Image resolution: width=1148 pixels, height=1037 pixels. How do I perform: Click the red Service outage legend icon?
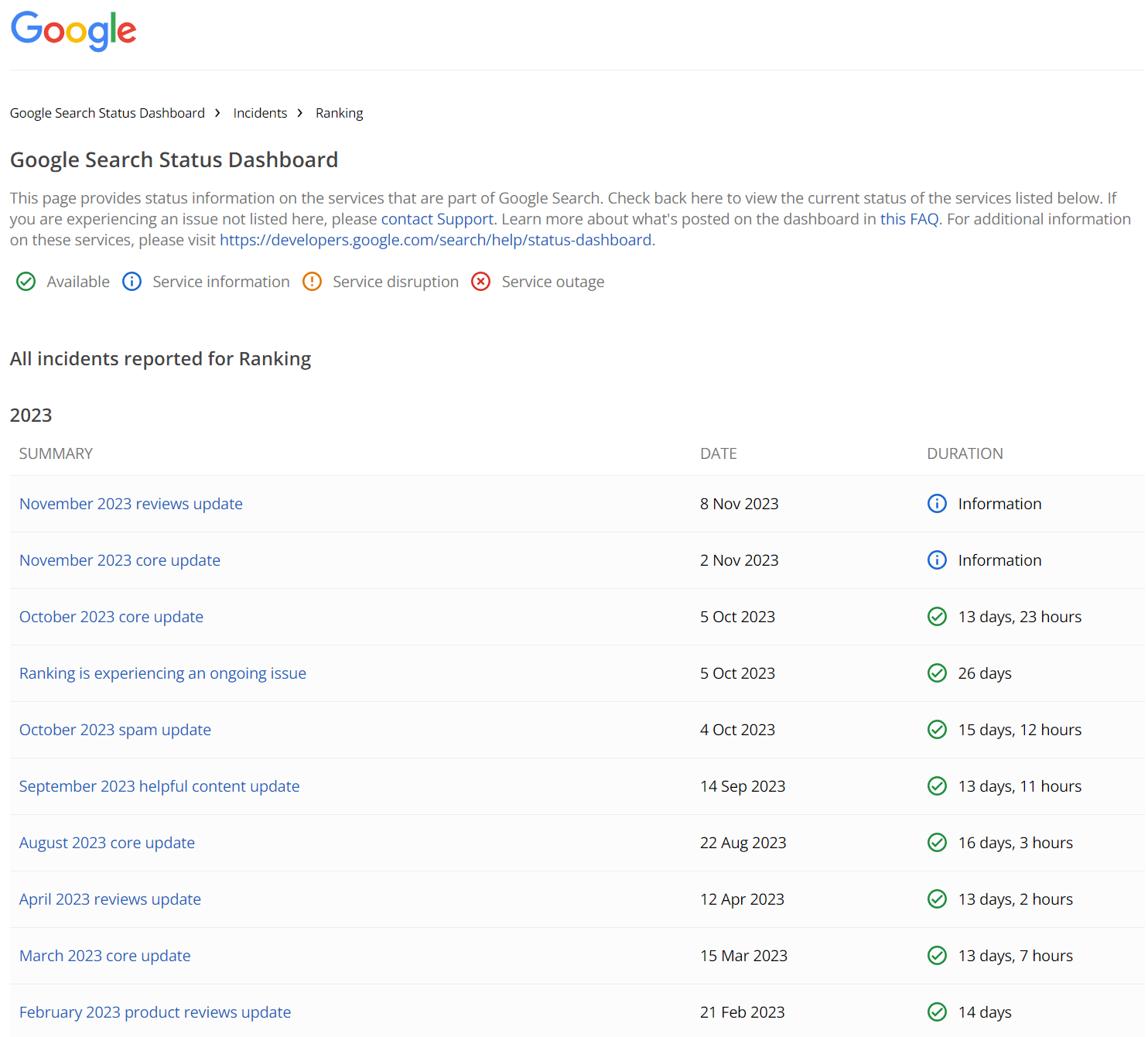[481, 282]
